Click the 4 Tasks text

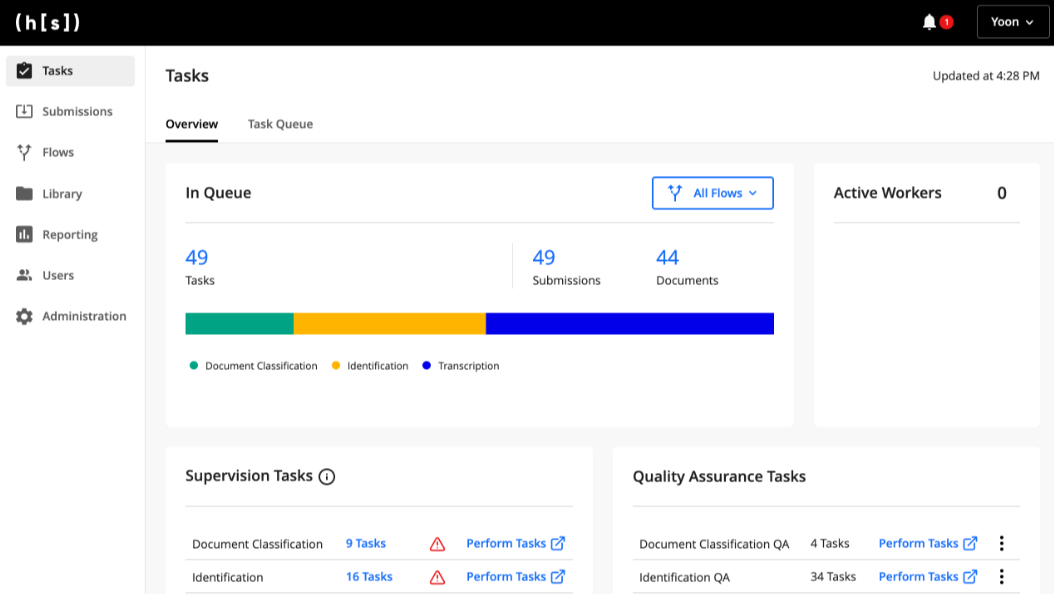pyautogui.click(x=829, y=543)
